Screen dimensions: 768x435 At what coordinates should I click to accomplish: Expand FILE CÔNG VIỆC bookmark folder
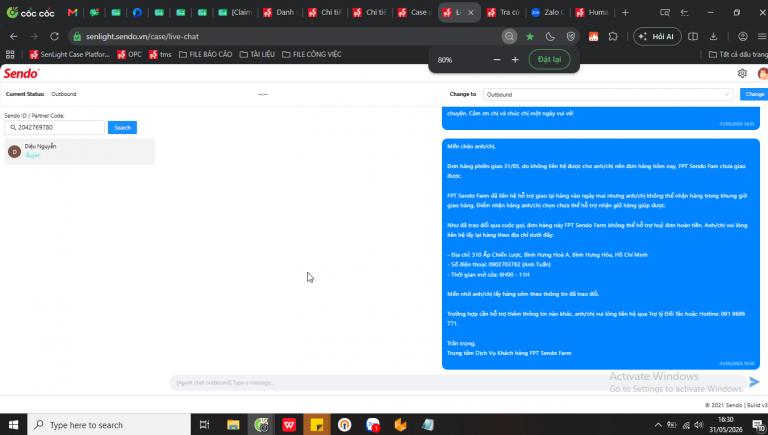click(x=312, y=54)
